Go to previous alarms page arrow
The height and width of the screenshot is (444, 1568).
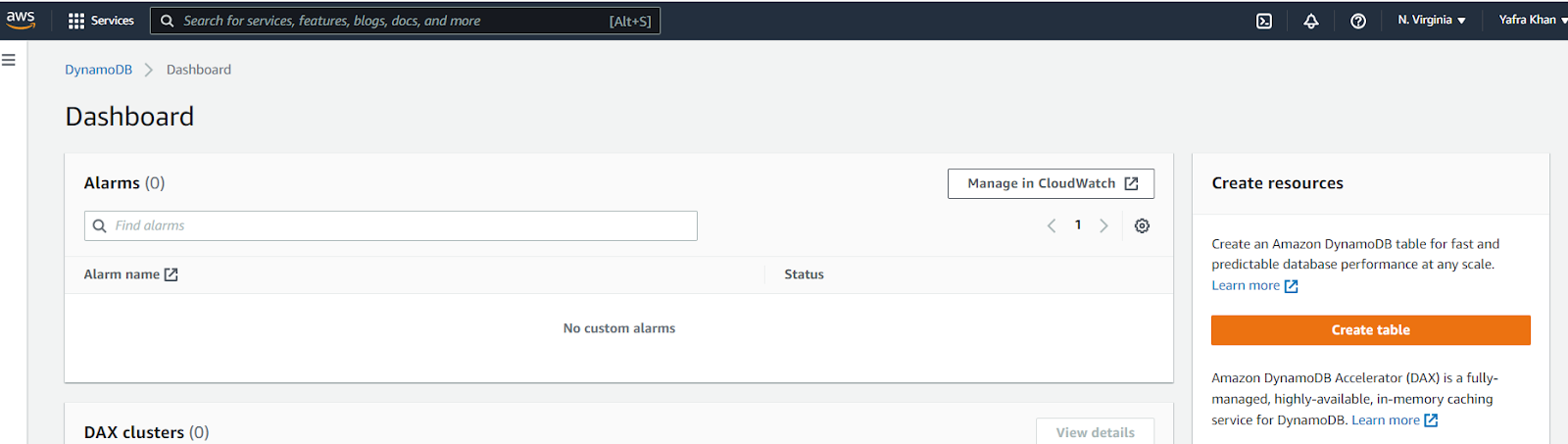[1052, 225]
